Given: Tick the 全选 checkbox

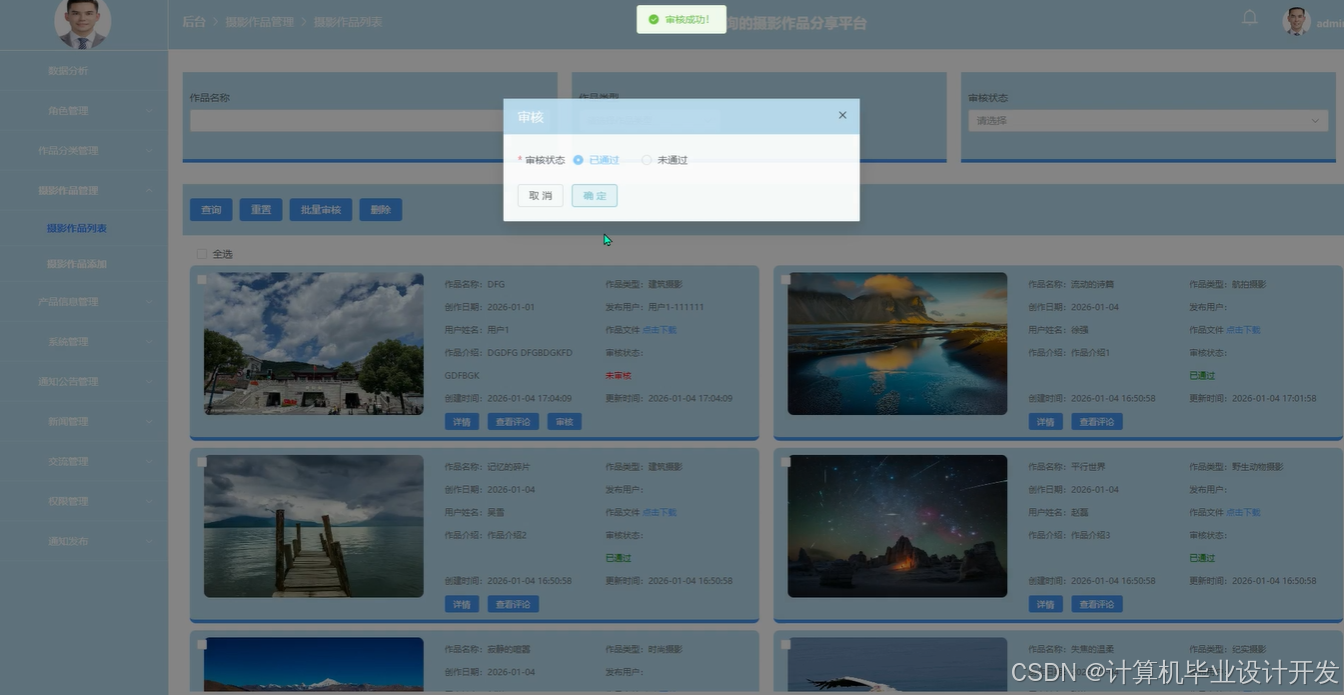Looking at the screenshot, I should click(x=202, y=254).
